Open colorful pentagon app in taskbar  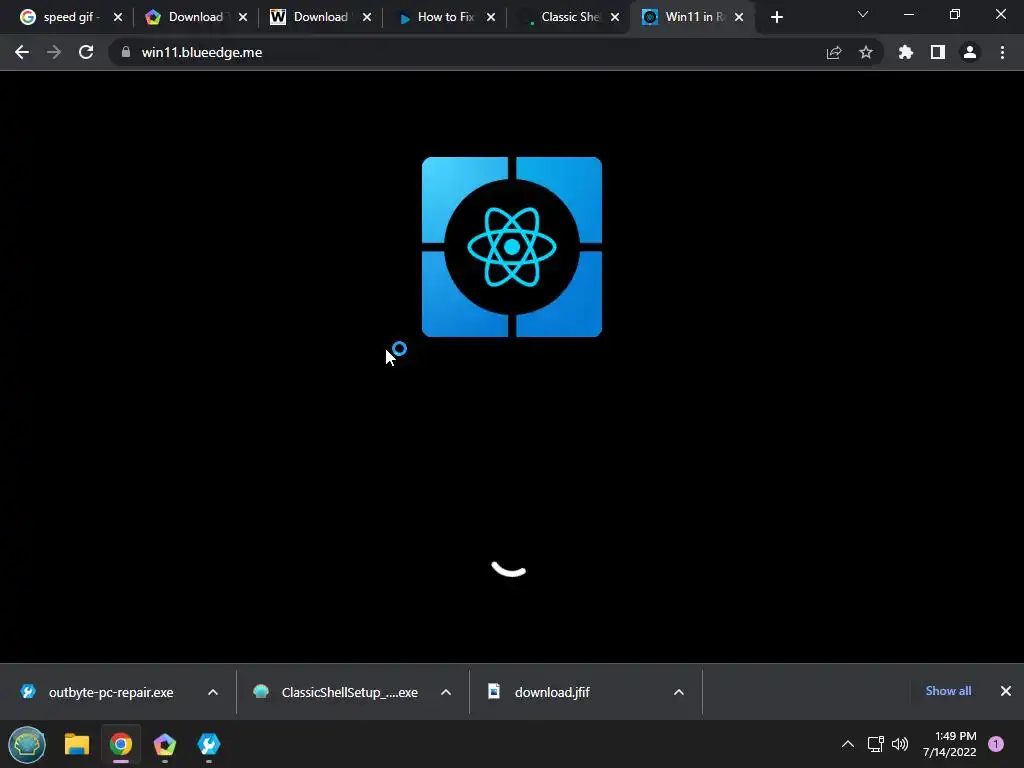click(165, 744)
